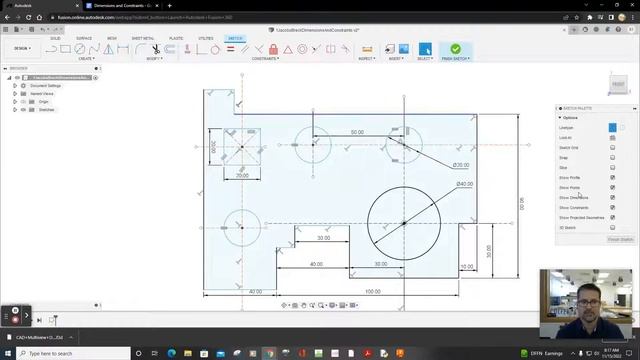The width and height of the screenshot is (640, 360).
Task: Open the Design workspace dropdown
Action: click(22, 49)
